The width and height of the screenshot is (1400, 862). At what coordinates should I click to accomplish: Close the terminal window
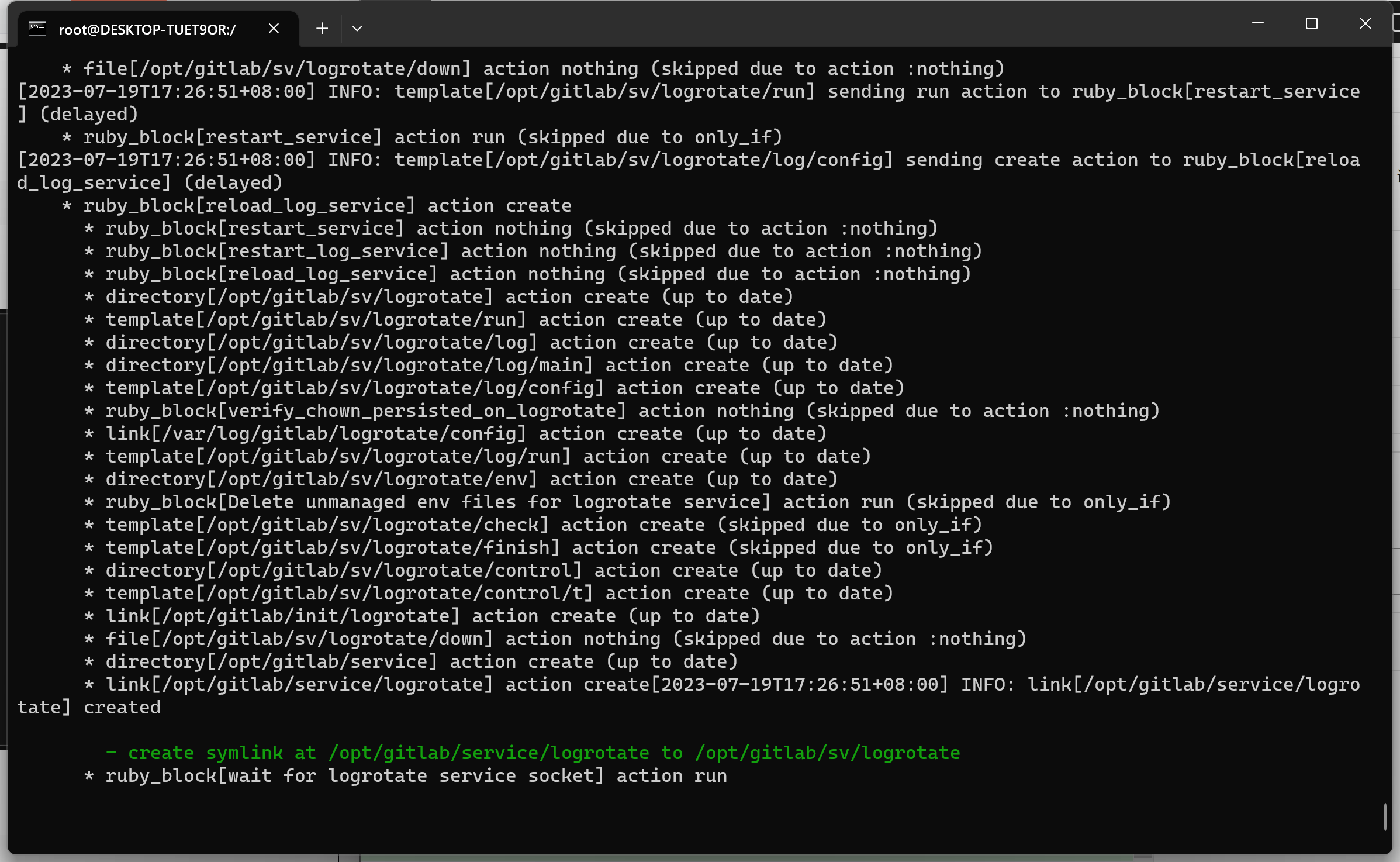click(x=1366, y=23)
